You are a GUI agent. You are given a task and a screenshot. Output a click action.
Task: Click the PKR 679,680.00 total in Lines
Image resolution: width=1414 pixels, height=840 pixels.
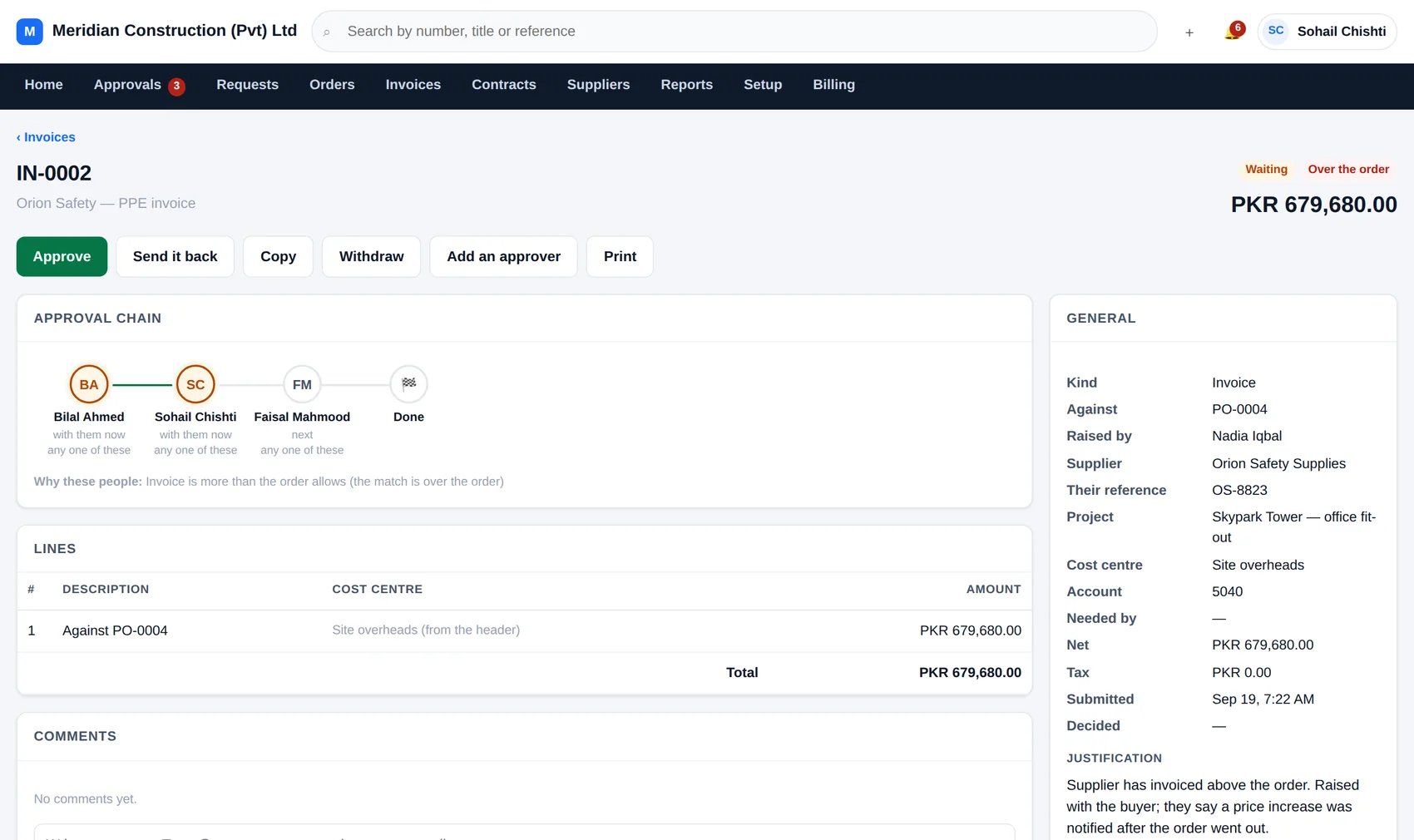(970, 672)
